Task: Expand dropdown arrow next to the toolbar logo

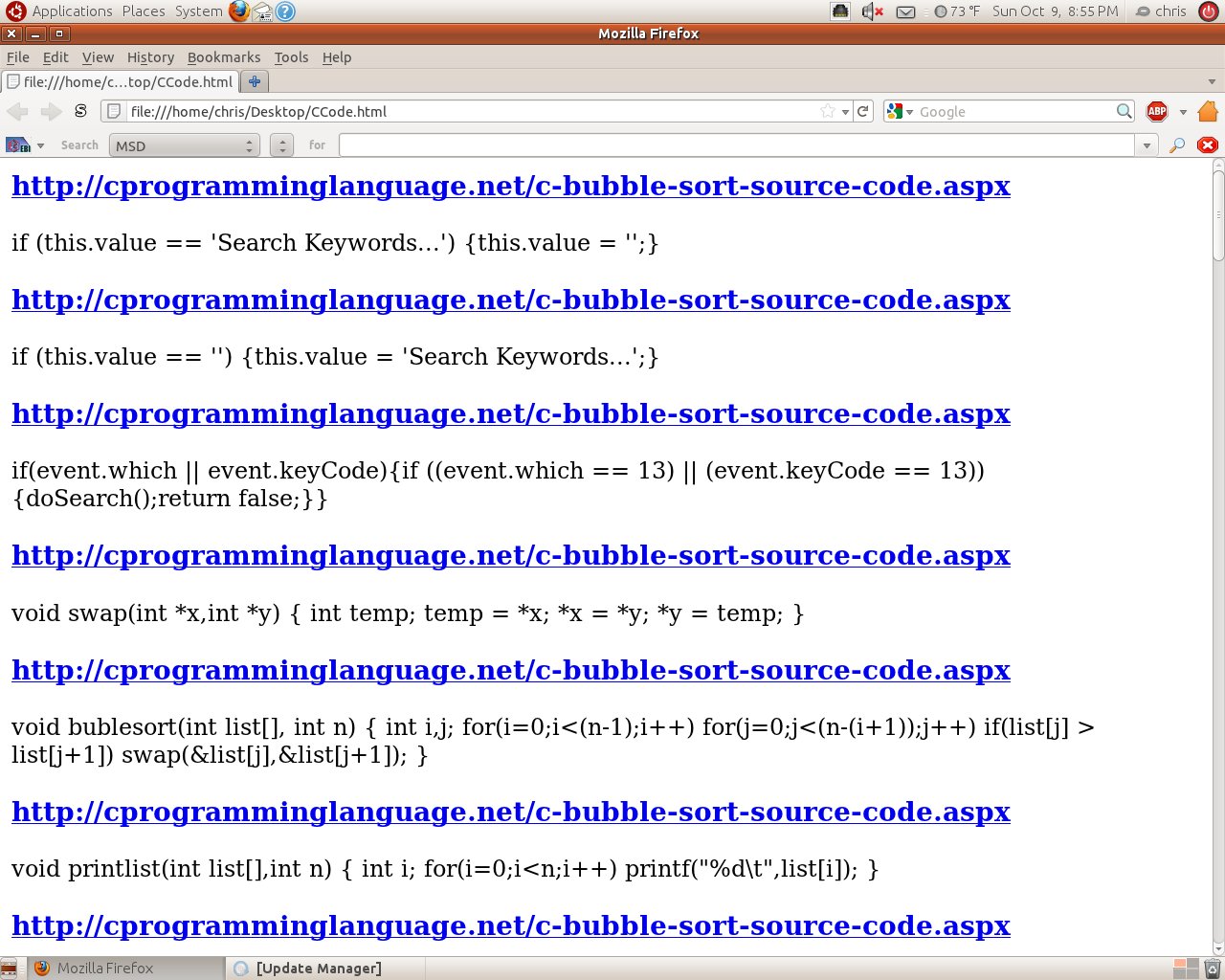Action: click(40, 145)
